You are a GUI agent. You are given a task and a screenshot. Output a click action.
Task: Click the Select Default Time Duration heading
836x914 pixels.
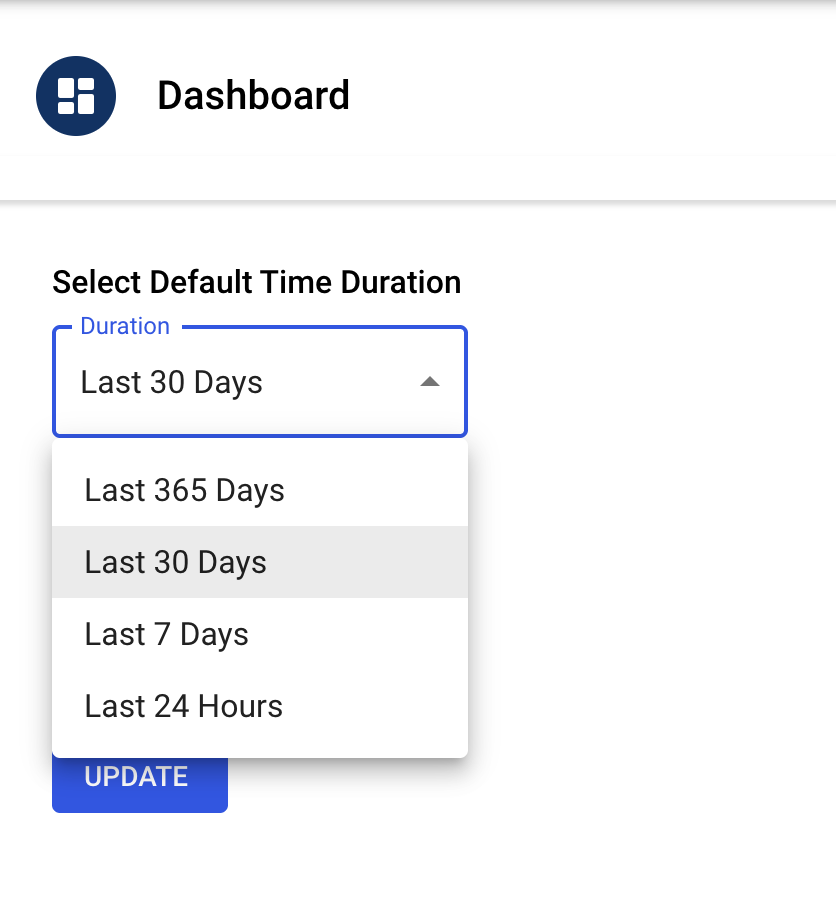coord(256,282)
